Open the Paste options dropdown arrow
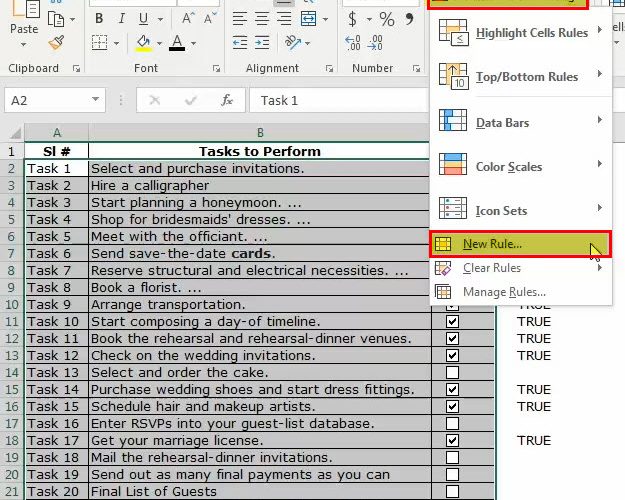 (x=24, y=45)
